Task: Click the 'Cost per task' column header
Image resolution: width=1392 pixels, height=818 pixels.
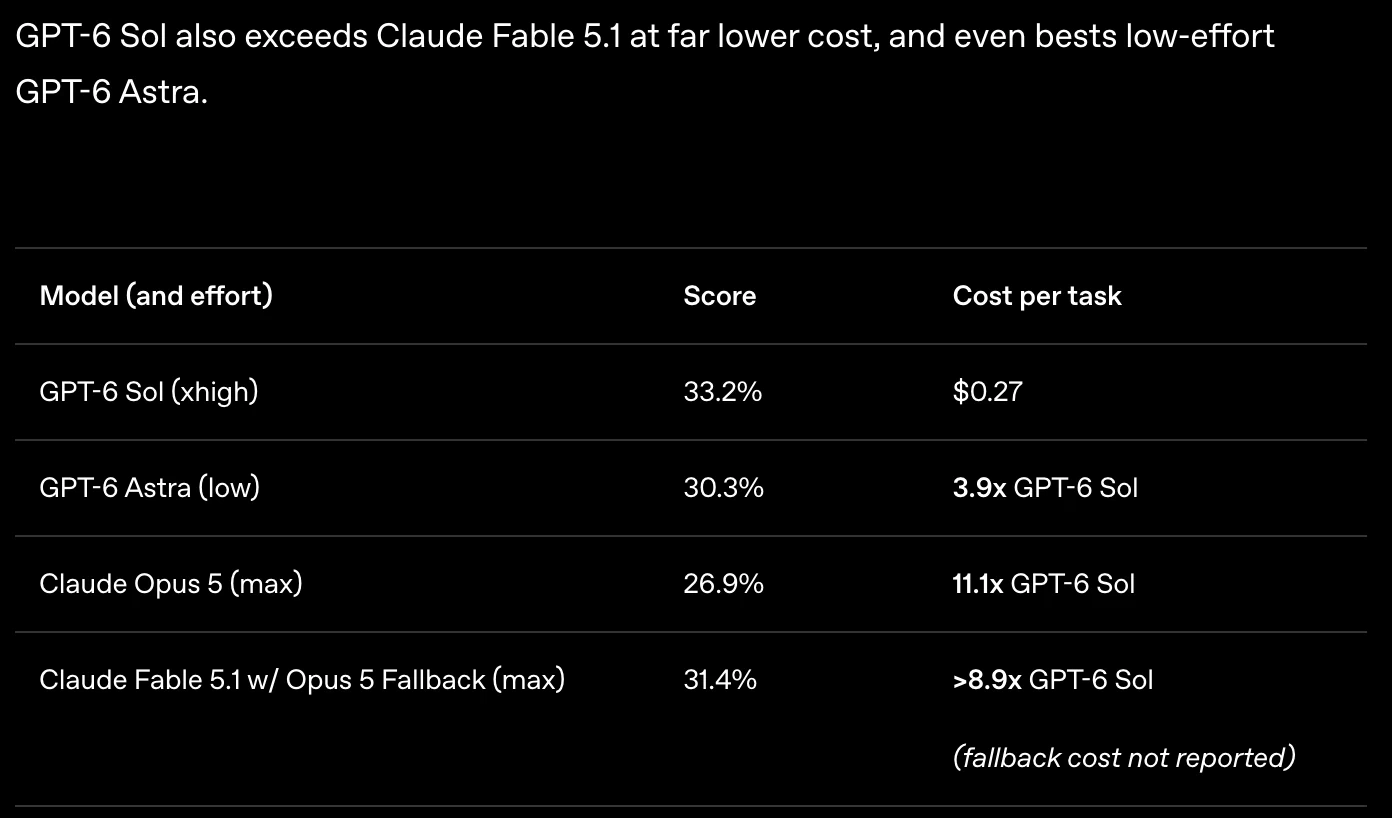Action: [x=1037, y=296]
